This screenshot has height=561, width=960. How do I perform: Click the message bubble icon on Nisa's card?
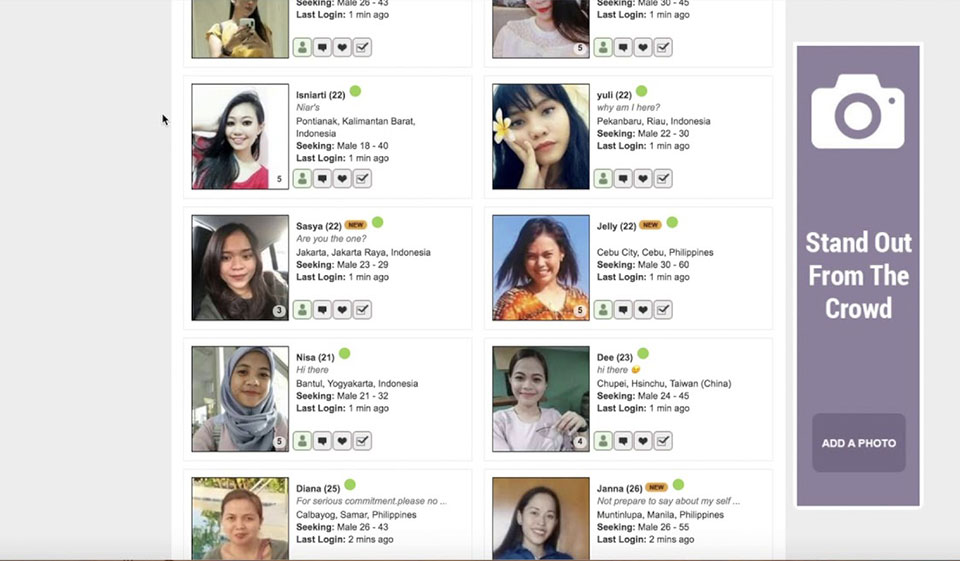322,441
